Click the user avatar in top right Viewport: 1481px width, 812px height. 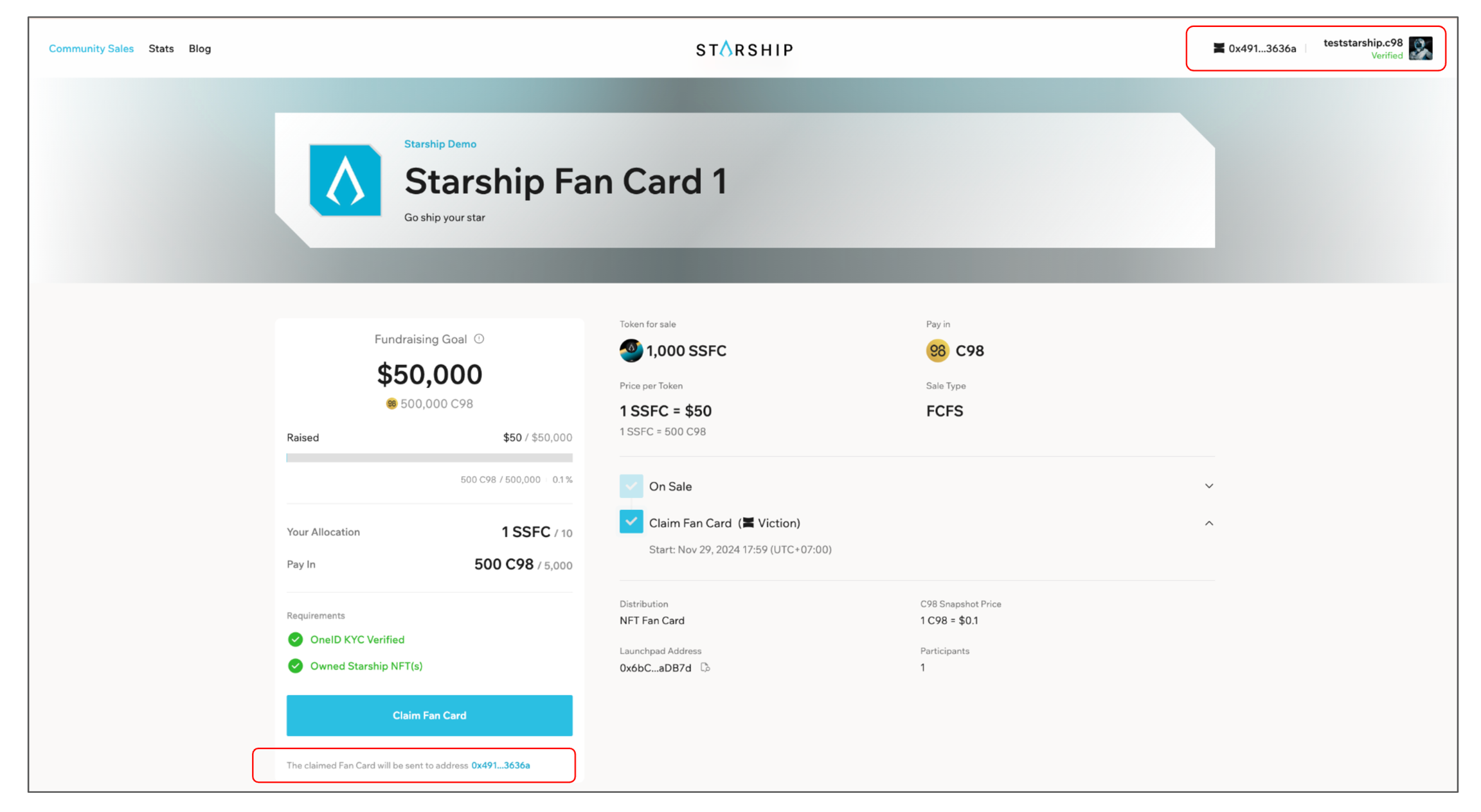[1420, 49]
